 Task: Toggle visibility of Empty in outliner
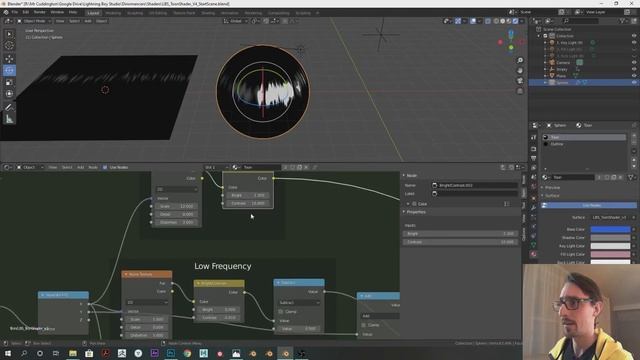coord(634,69)
